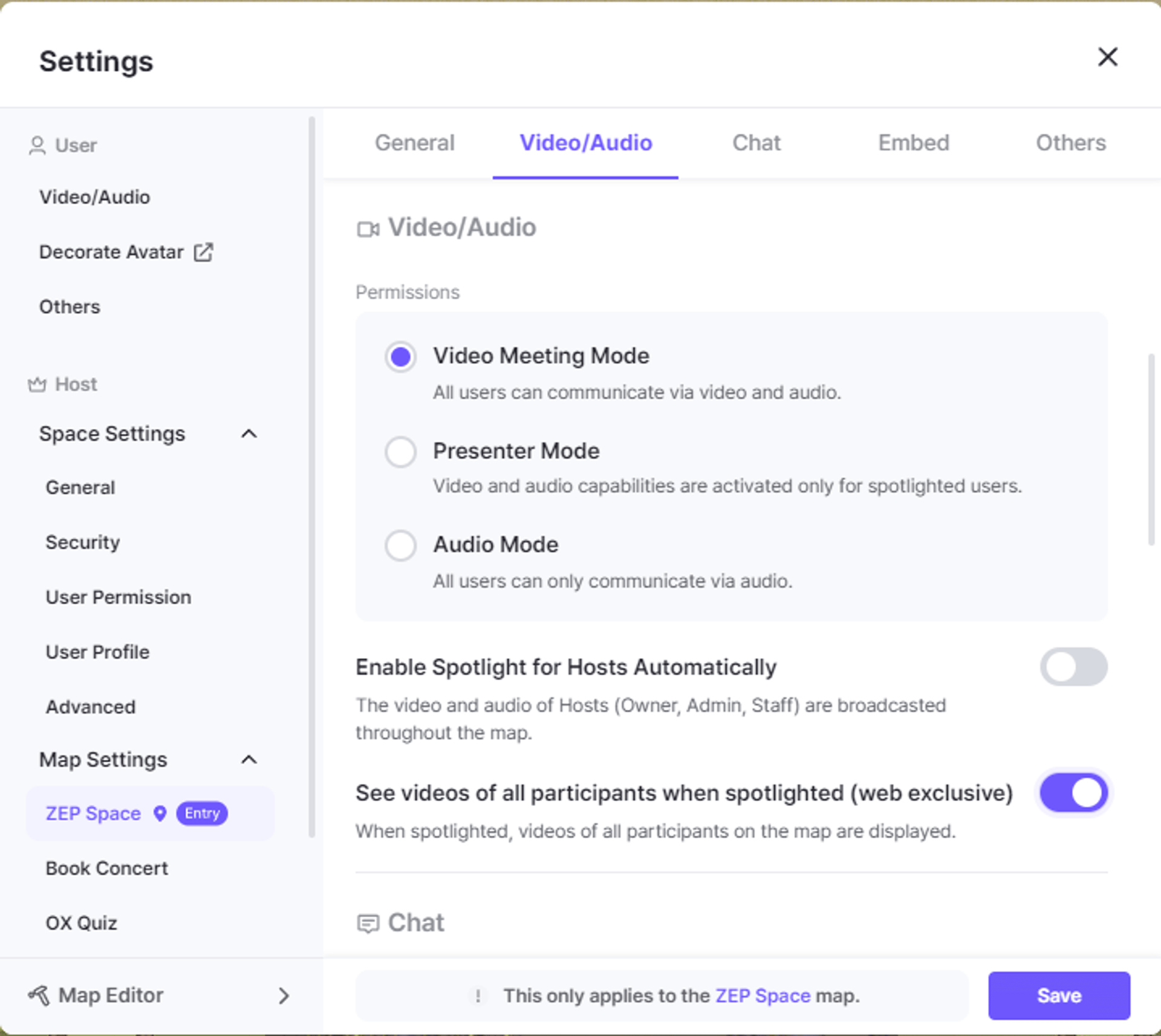Viewport: 1161px width, 1036px height.
Task: Open the ZEP Space link in notice
Action: (762, 996)
